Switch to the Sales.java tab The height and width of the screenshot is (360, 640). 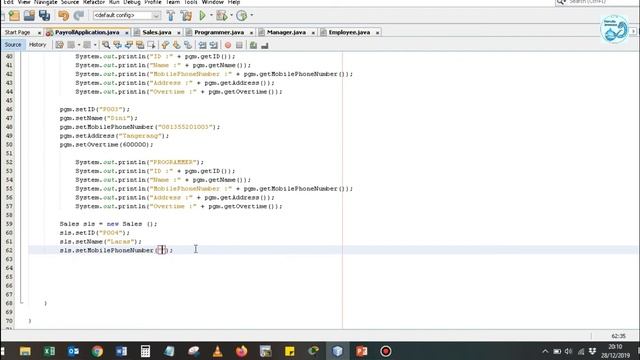(x=157, y=32)
